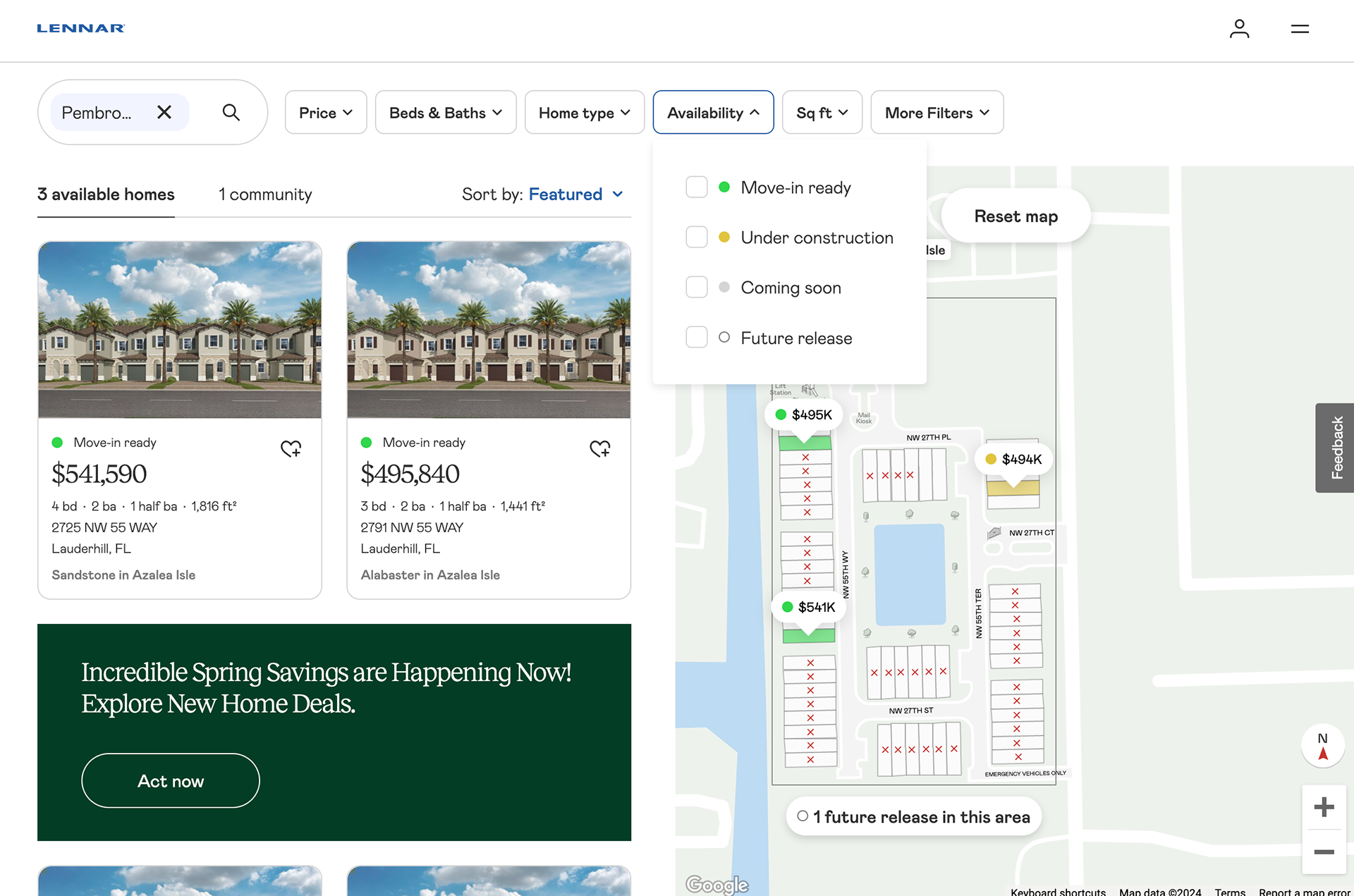Open the Sq ft filter dropdown
Viewport: 1354px width, 896px height.
tap(822, 113)
